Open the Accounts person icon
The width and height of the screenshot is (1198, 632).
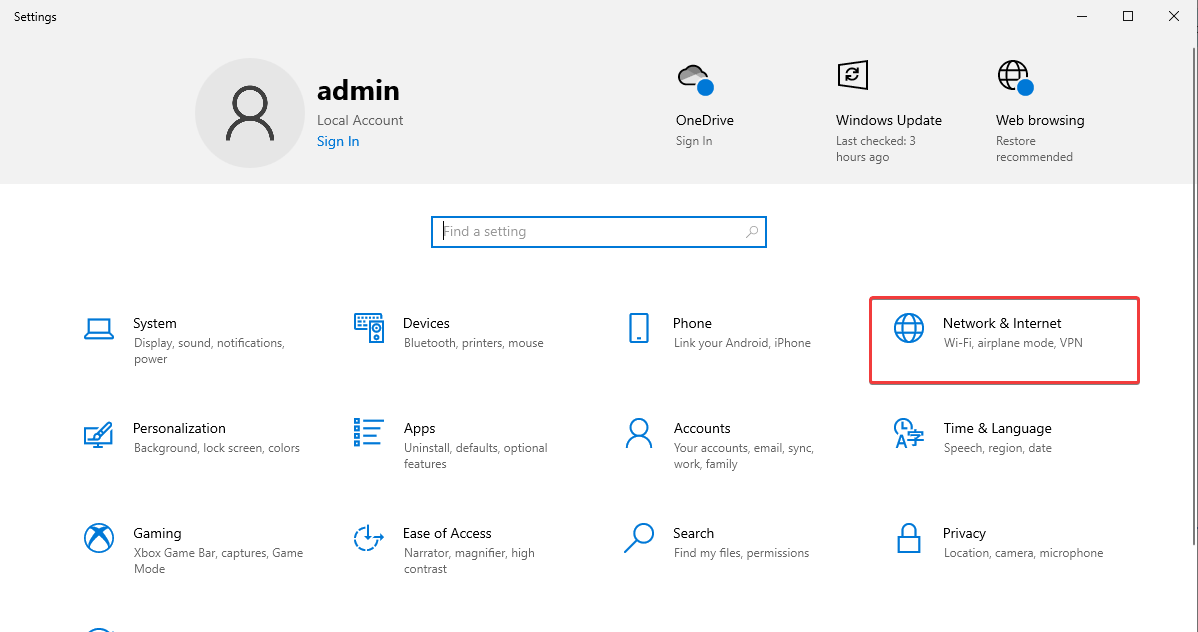[x=638, y=433]
